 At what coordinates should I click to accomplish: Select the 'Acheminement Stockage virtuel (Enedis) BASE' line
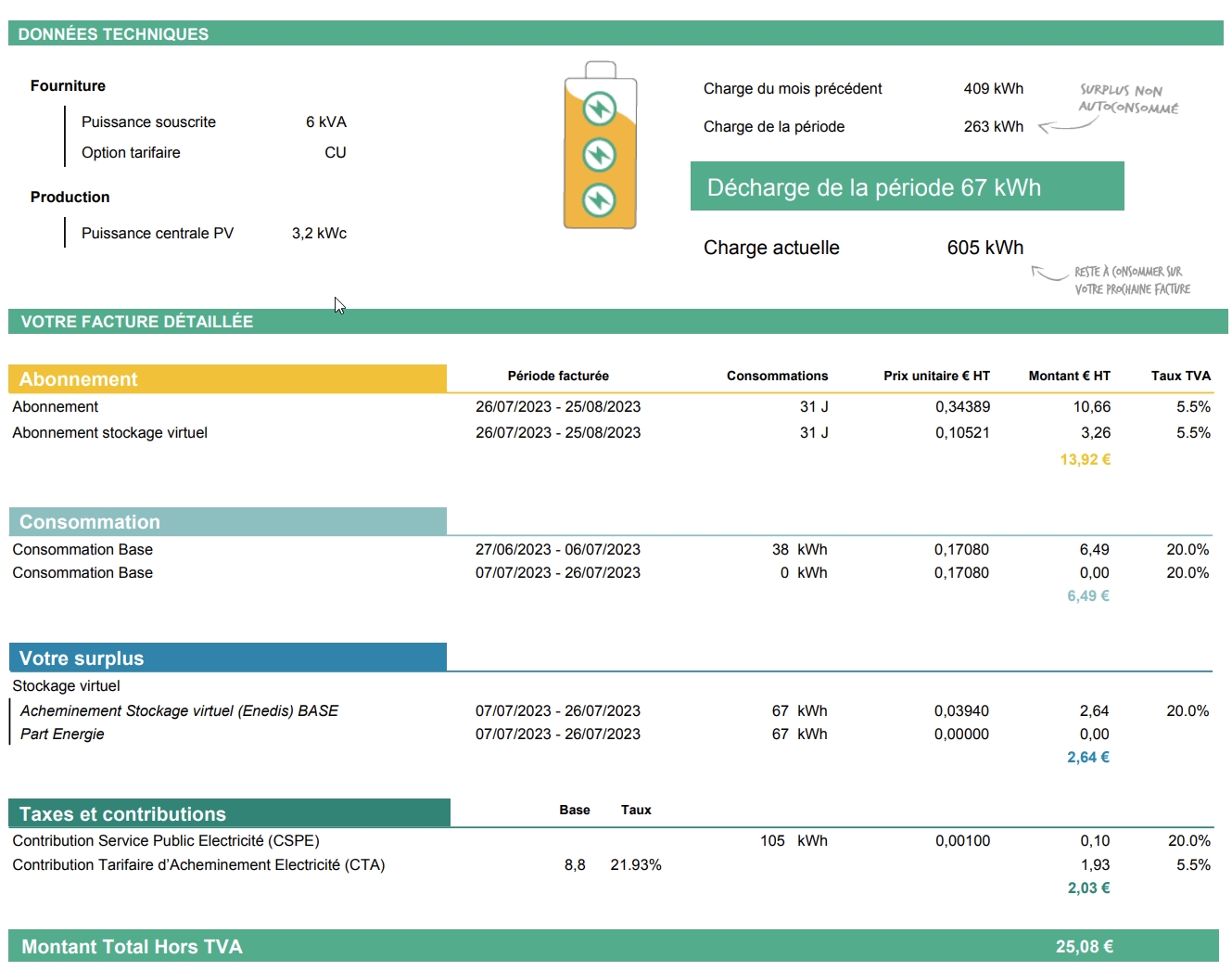pyautogui.click(x=179, y=710)
